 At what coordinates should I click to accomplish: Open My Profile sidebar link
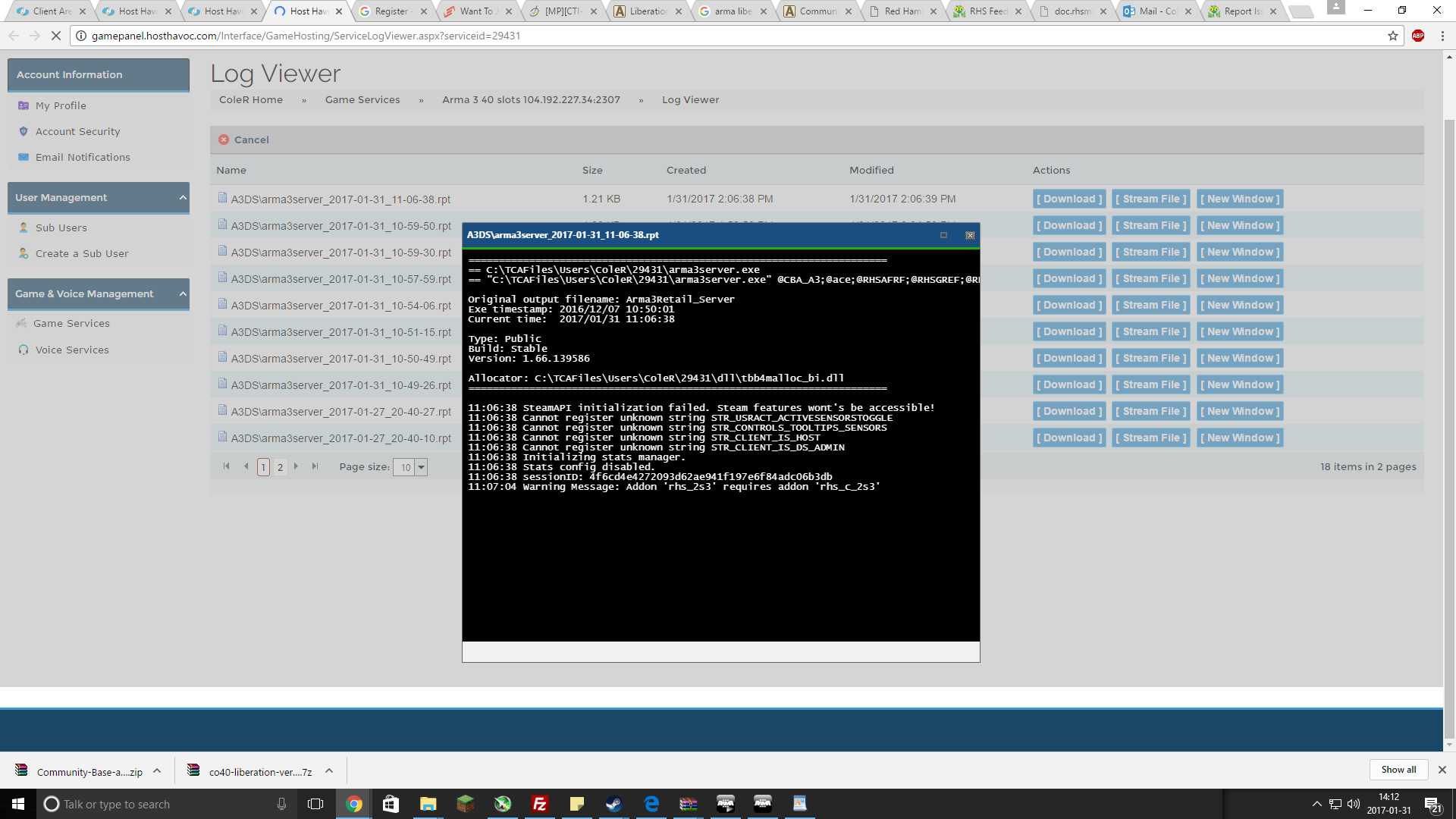pos(61,105)
